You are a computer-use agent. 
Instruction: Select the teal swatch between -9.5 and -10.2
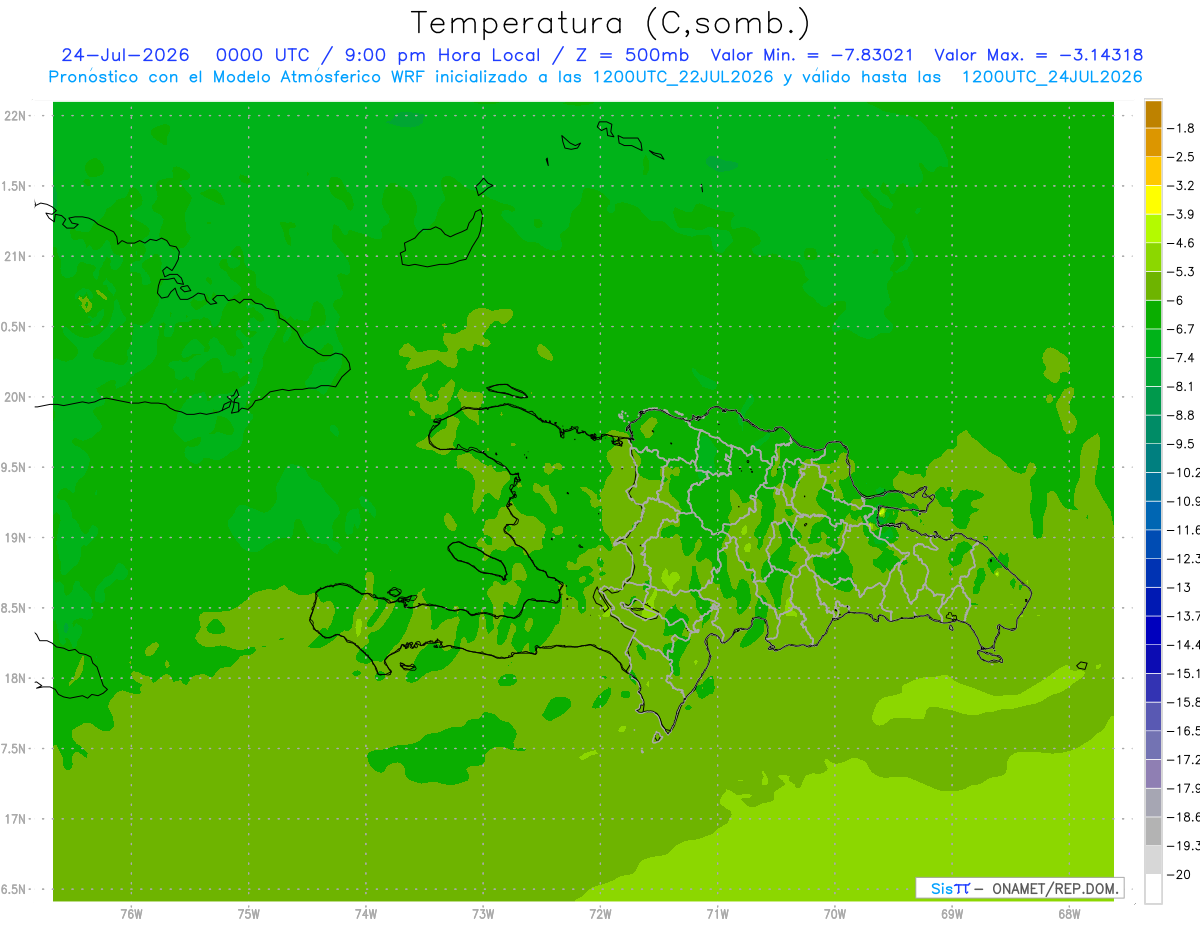tap(1153, 458)
